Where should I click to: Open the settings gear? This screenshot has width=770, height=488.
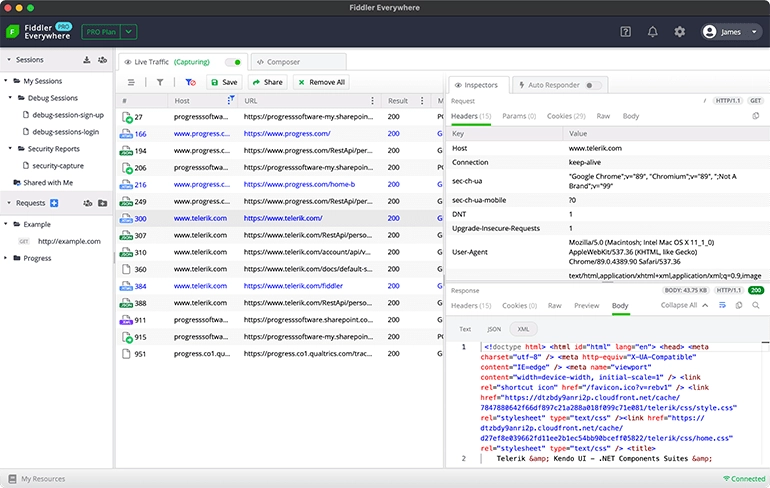click(680, 32)
